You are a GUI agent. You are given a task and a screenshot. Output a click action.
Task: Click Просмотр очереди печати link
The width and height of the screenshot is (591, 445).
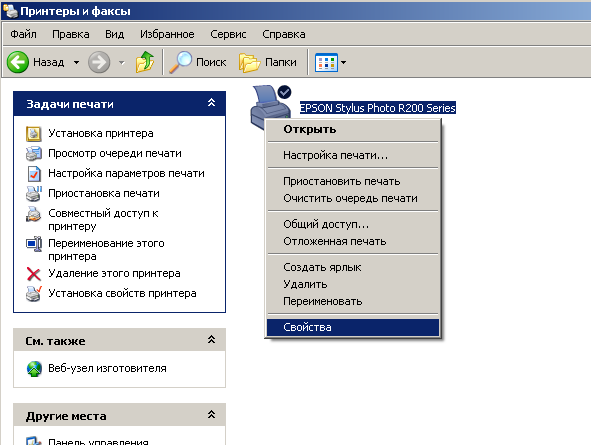(x=115, y=153)
